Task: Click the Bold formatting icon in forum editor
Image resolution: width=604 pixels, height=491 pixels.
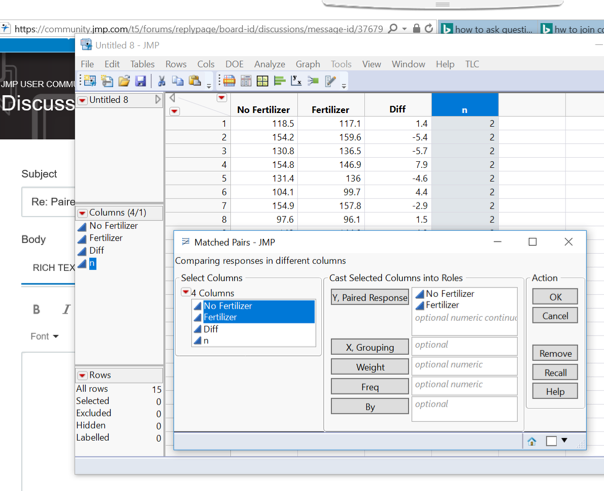Action: (36, 309)
